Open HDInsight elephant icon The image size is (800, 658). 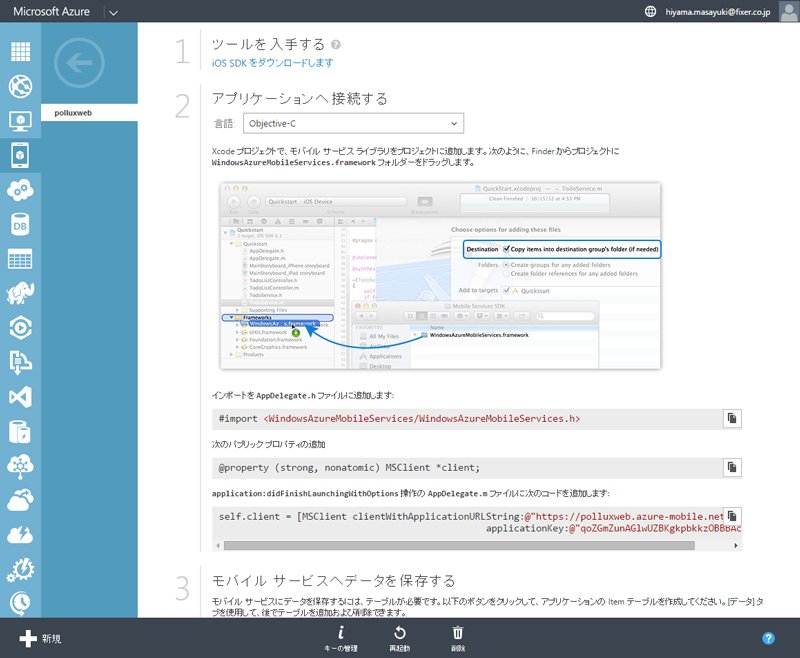tap(20, 293)
